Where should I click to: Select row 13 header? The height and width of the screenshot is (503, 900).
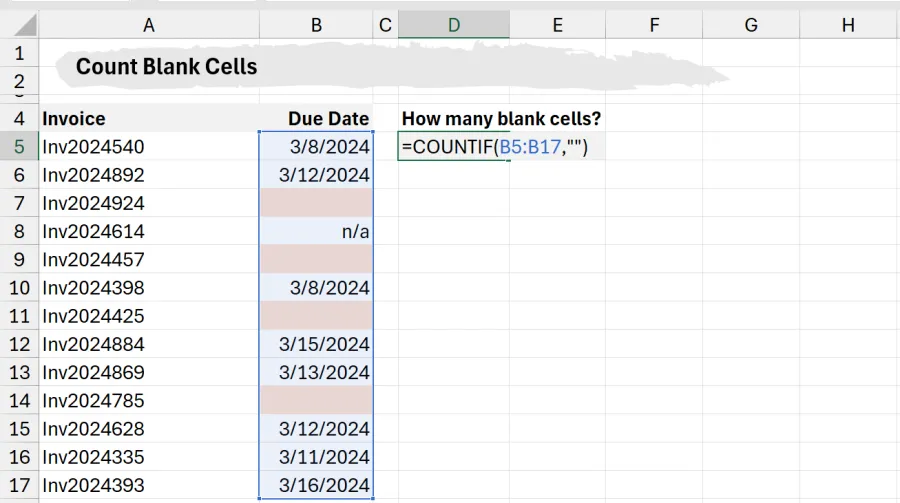tap(20, 372)
